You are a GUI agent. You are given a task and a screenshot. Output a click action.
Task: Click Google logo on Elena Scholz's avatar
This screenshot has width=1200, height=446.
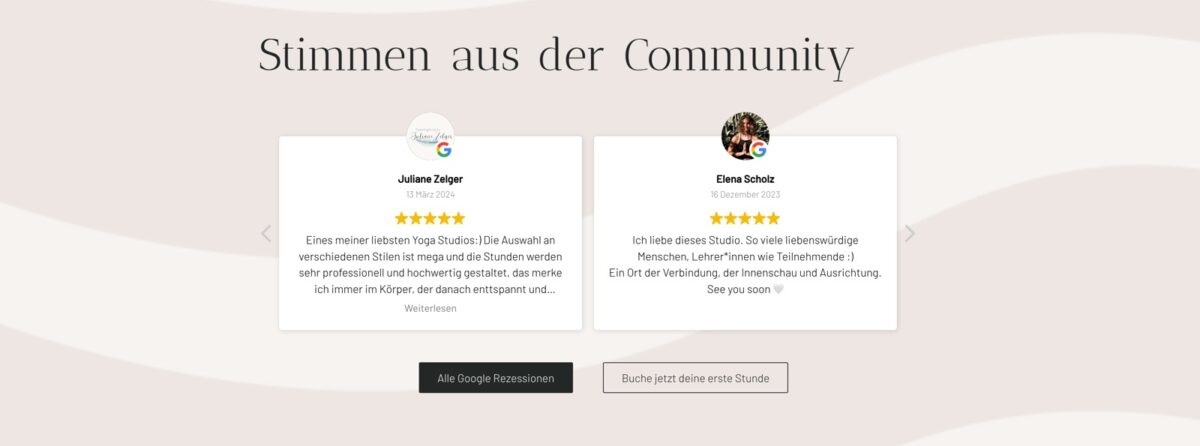pyautogui.click(x=759, y=150)
